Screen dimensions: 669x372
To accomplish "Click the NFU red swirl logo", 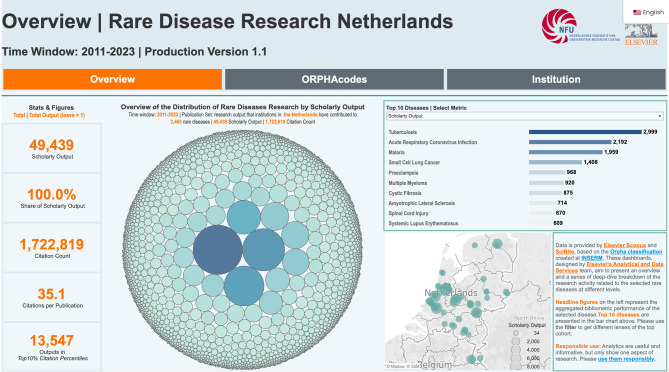I will tap(559, 26).
